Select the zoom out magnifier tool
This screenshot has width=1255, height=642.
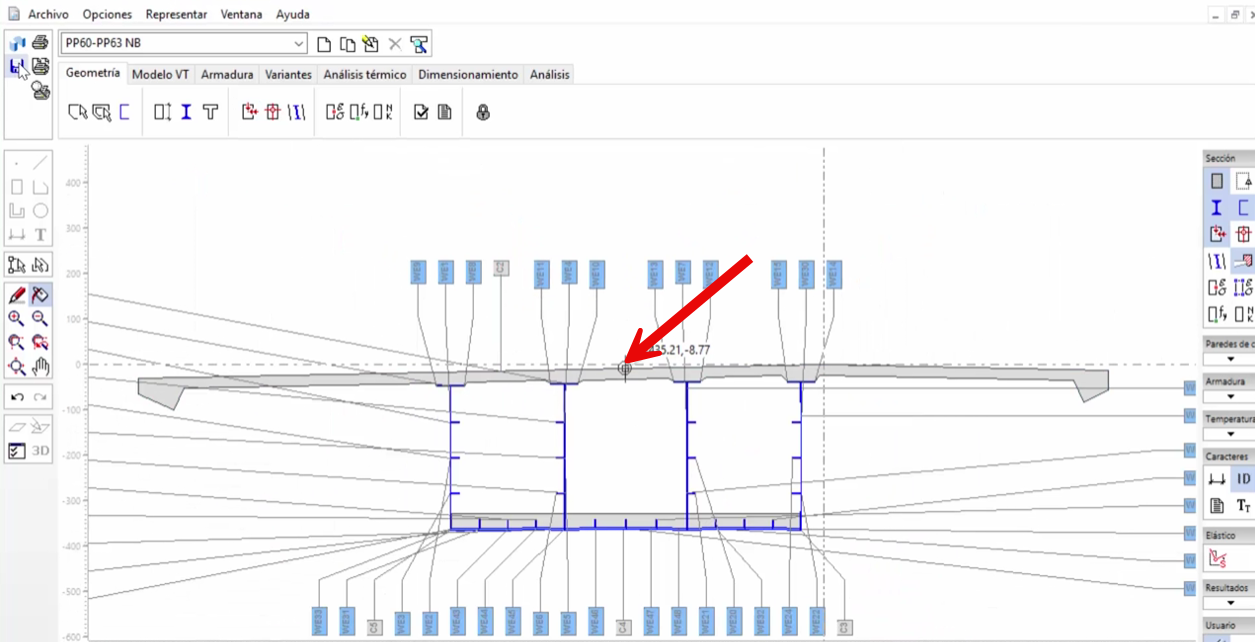[40, 318]
